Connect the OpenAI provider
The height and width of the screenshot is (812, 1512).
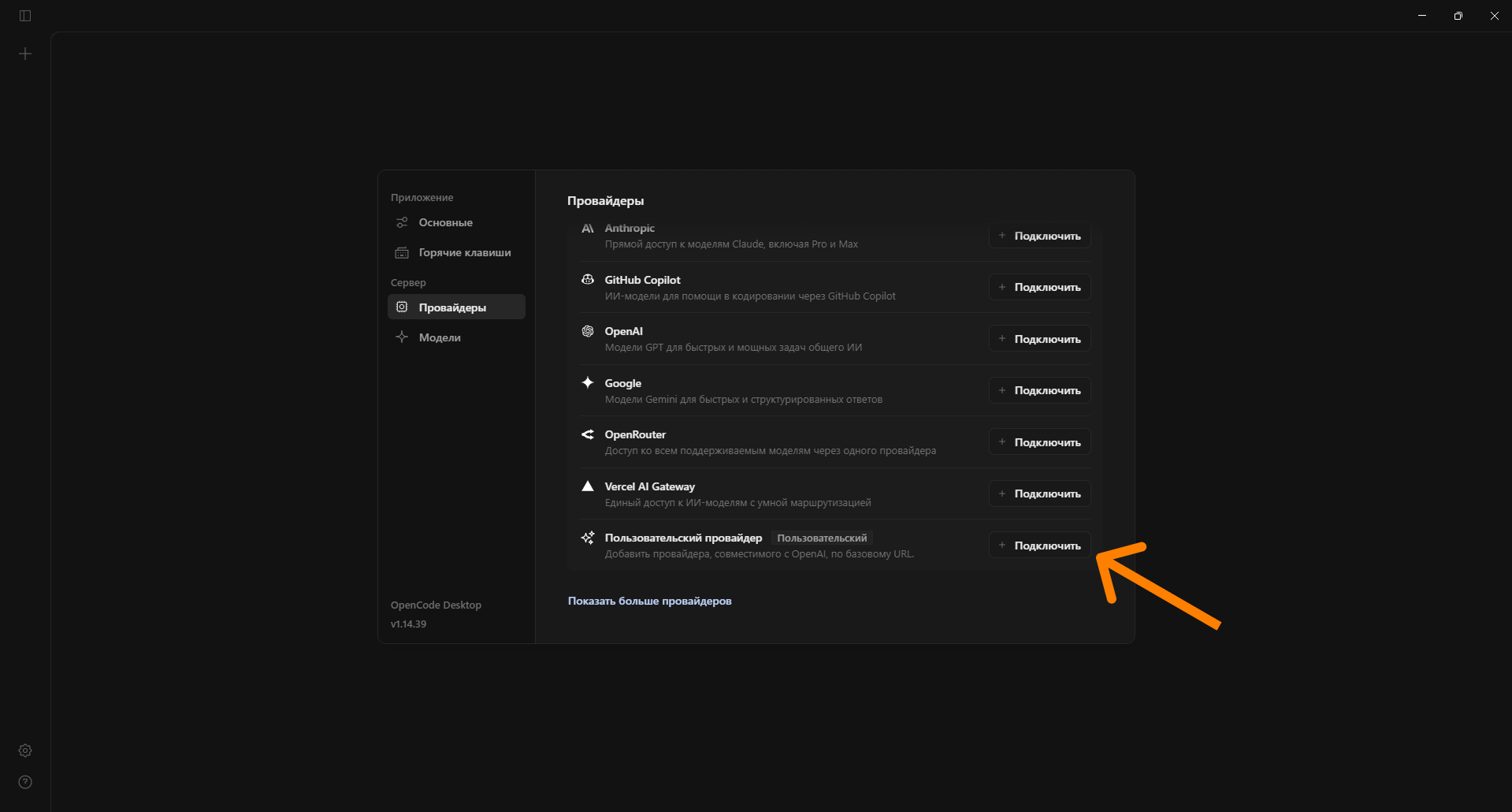coord(1040,339)
